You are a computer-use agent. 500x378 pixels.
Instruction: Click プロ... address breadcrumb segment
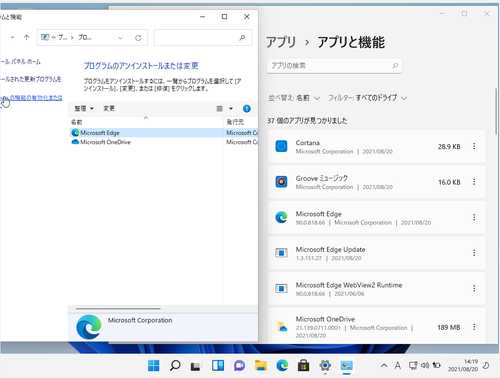pyautogui.click(x=85, y=38)
